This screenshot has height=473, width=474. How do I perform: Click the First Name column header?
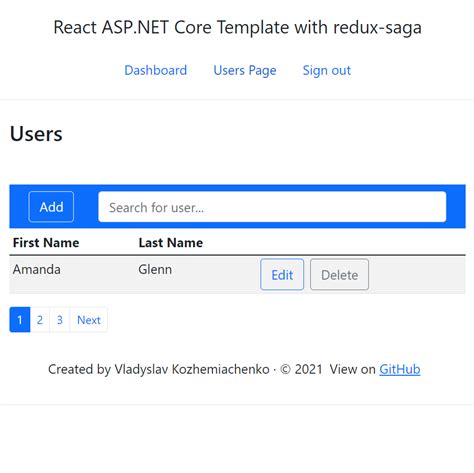[46, 242]
